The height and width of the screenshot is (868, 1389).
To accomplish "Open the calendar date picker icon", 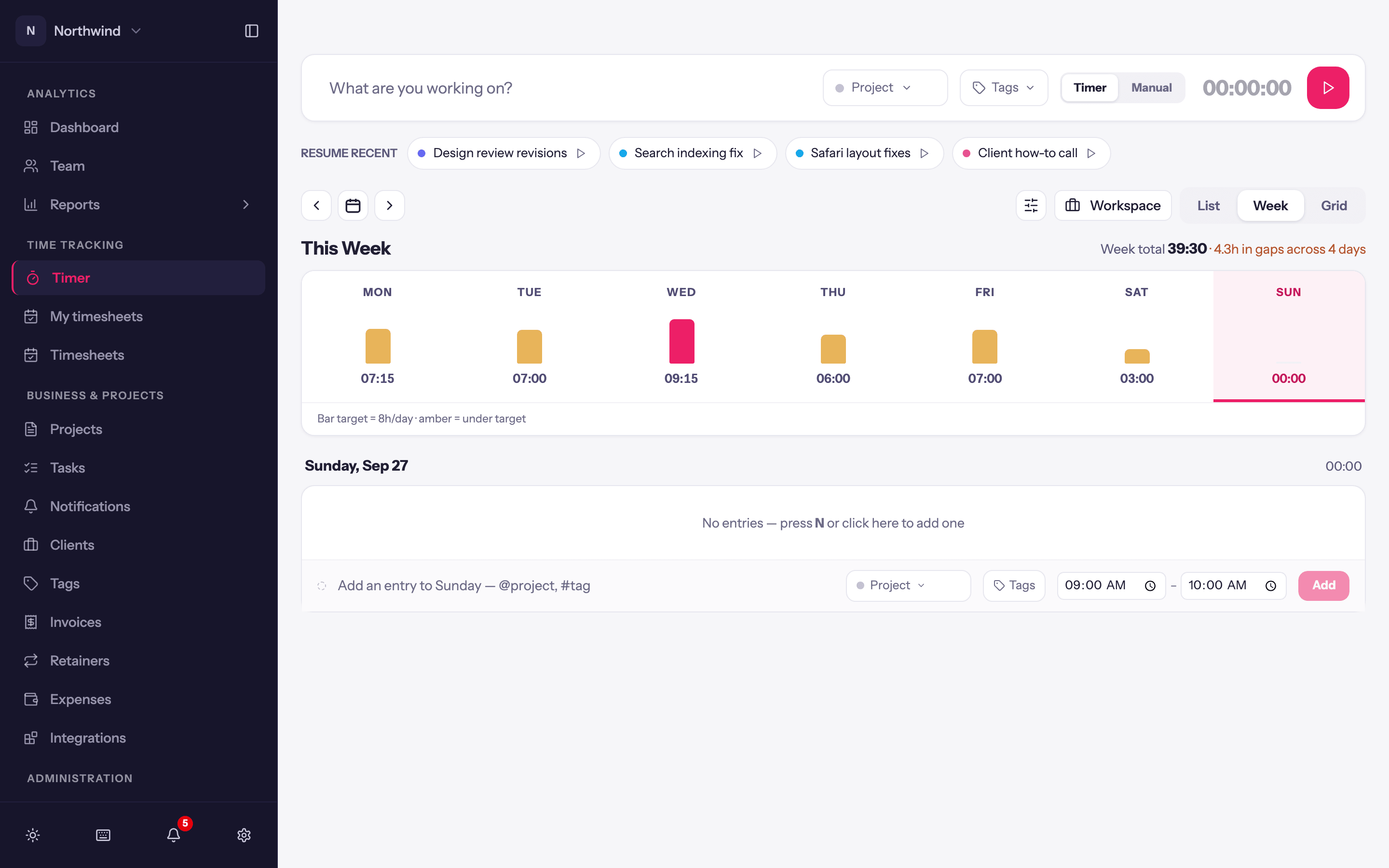I will click(x=353, y=205).
